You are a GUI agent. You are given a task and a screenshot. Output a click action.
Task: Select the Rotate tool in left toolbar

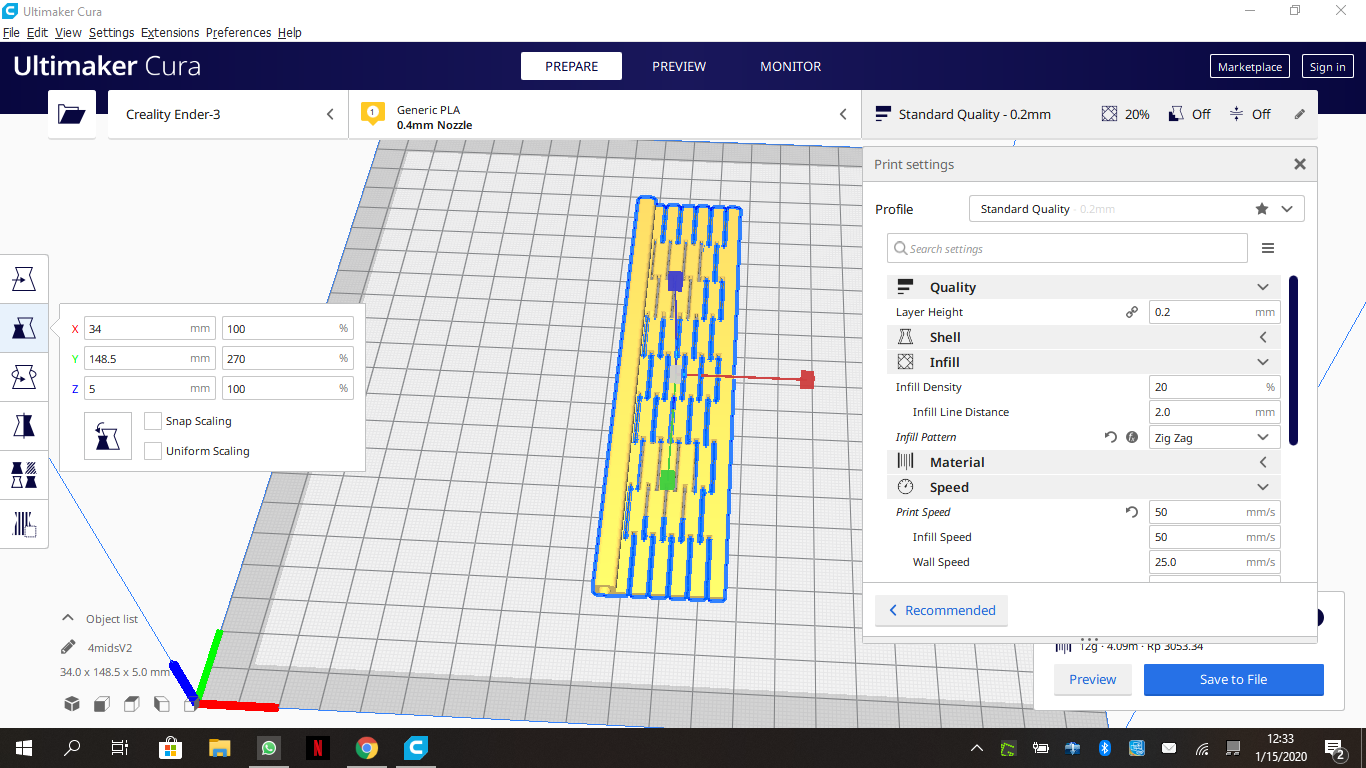pyautogui.click(x=24, y=376)
